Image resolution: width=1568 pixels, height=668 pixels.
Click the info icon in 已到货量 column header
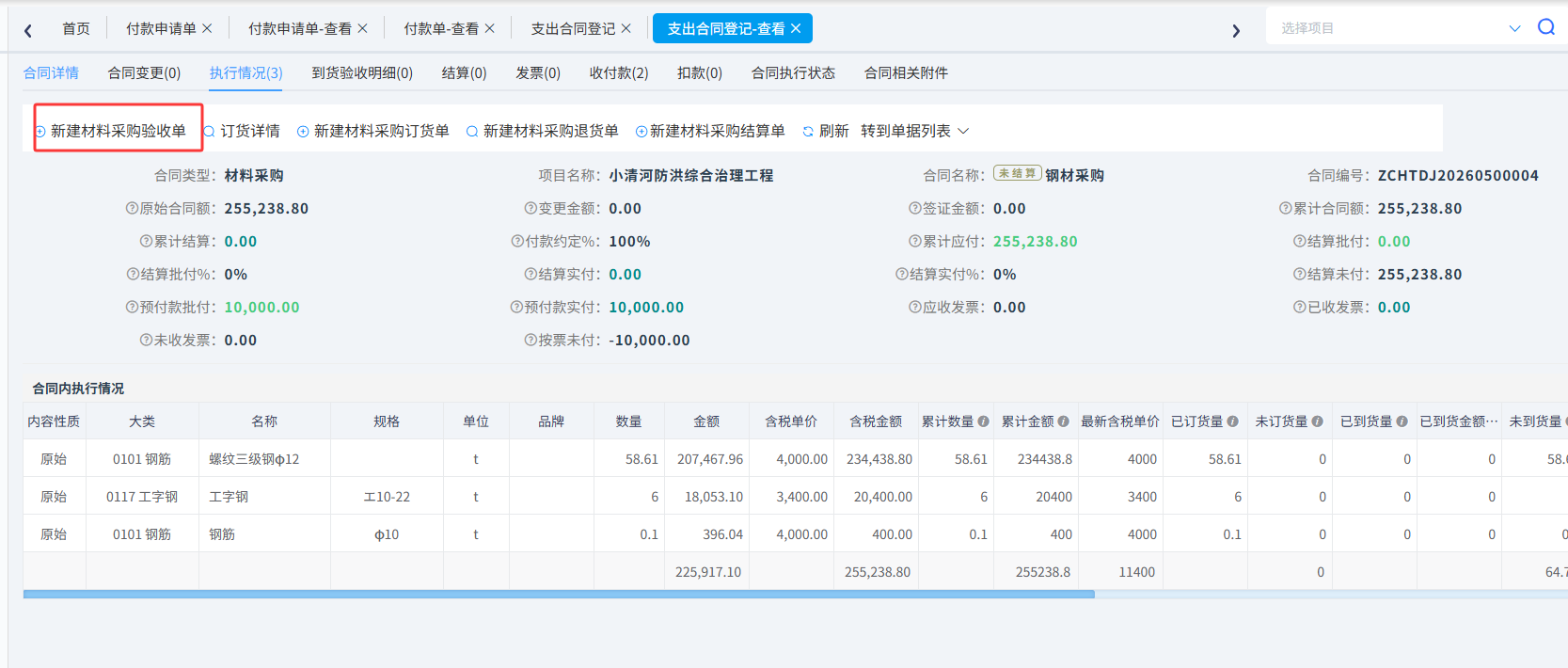tap(1402, 421)
